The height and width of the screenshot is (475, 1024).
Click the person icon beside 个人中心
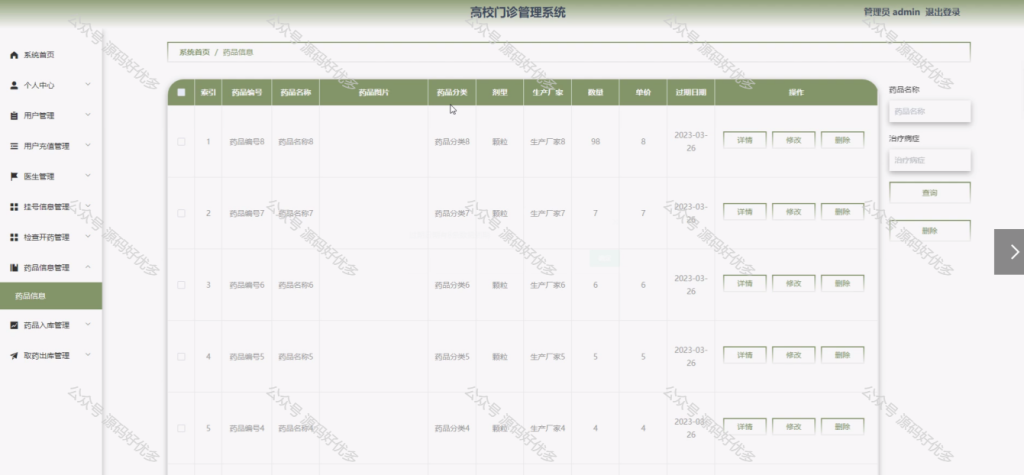[x=14, y=85]
